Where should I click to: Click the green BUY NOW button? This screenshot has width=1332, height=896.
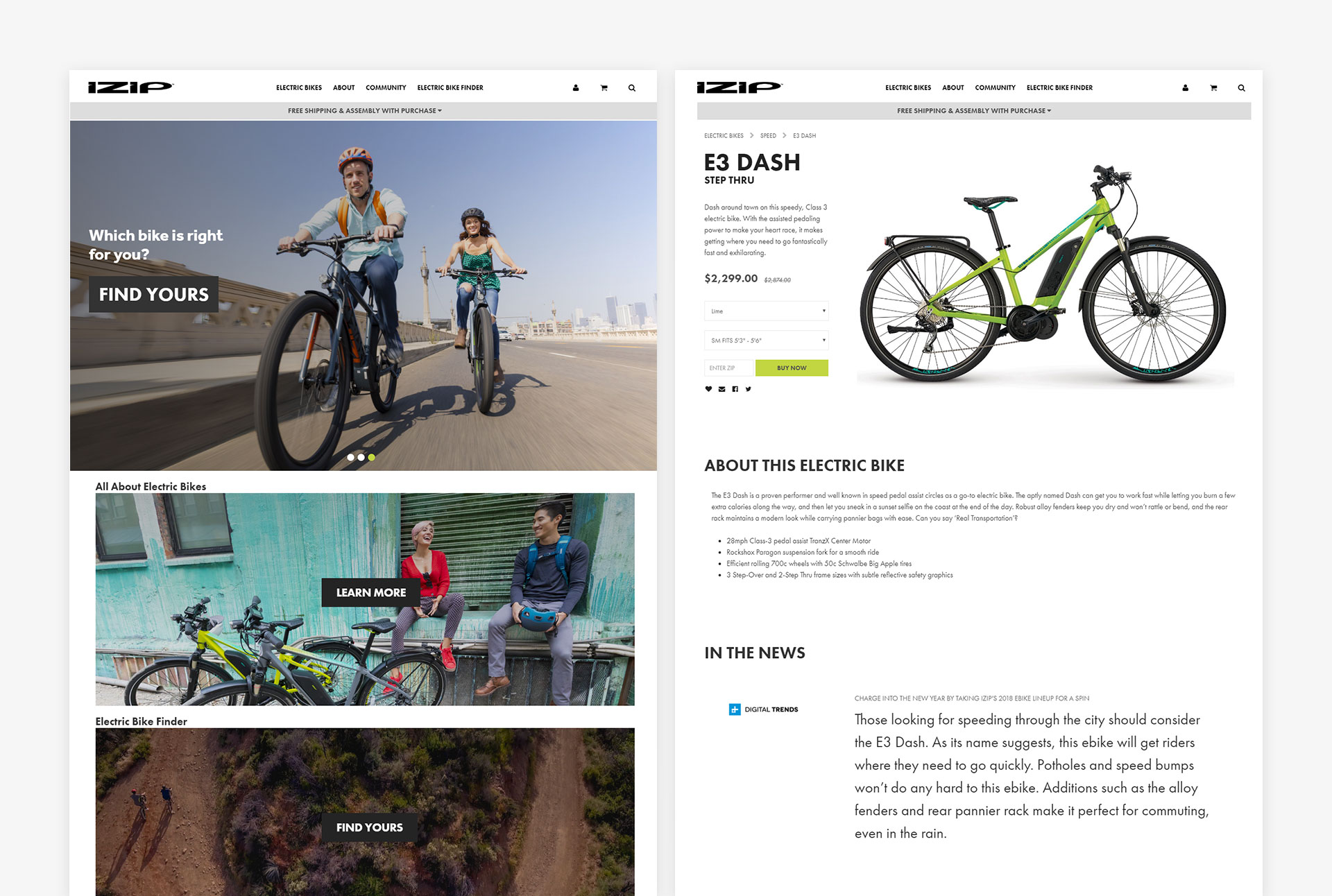coord(792,368)
